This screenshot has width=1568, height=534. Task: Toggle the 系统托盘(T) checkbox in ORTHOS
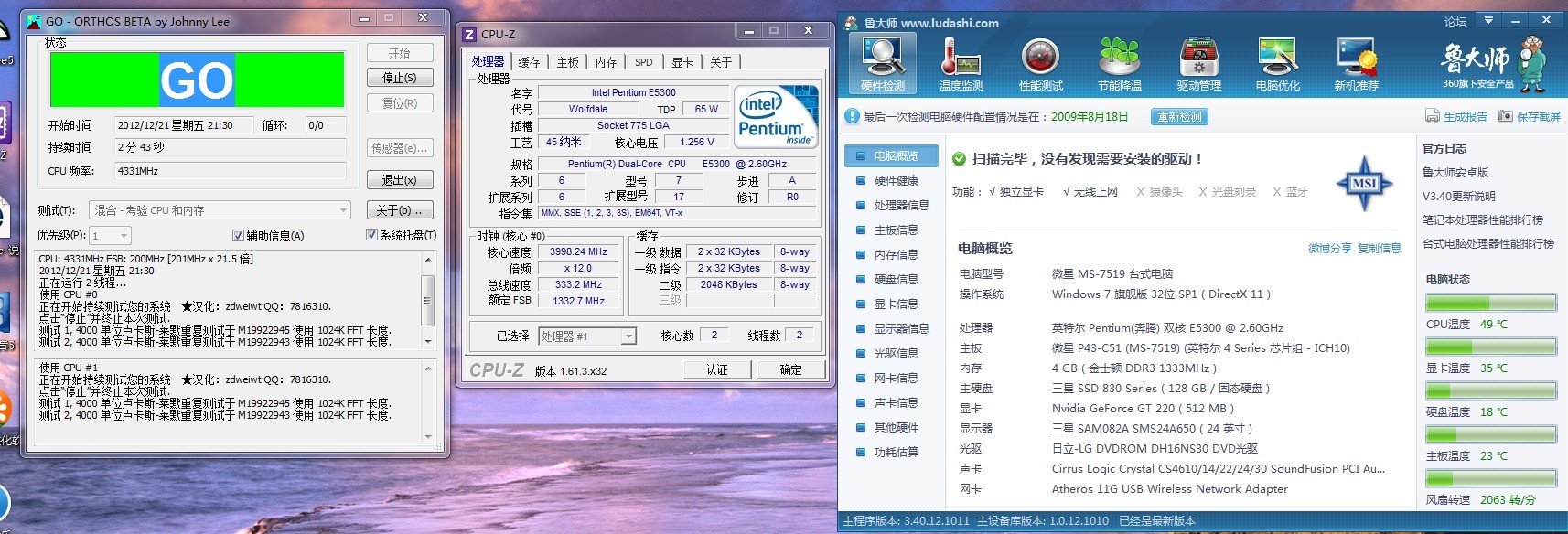tap(371, 236)
